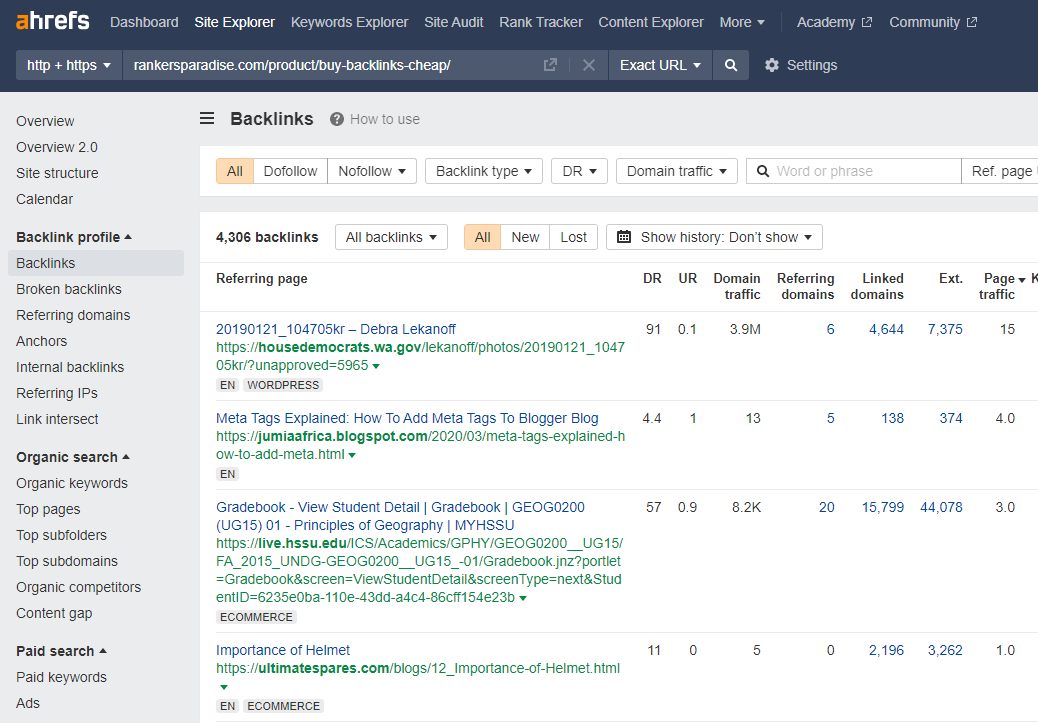Image resolution: width=1038 pixels, height=723 pixels.
Task: Open Site Audit
Action: (x=453, y=22)
